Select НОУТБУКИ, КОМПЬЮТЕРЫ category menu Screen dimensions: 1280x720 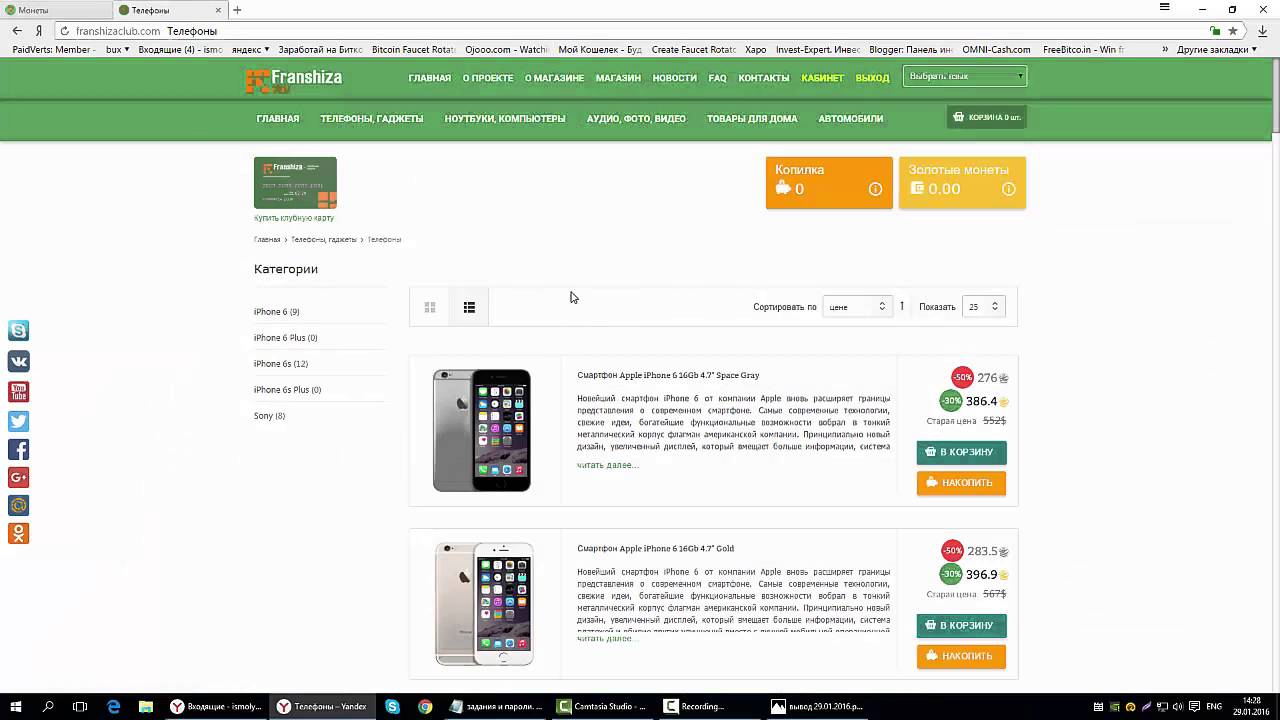pos(505,118)
